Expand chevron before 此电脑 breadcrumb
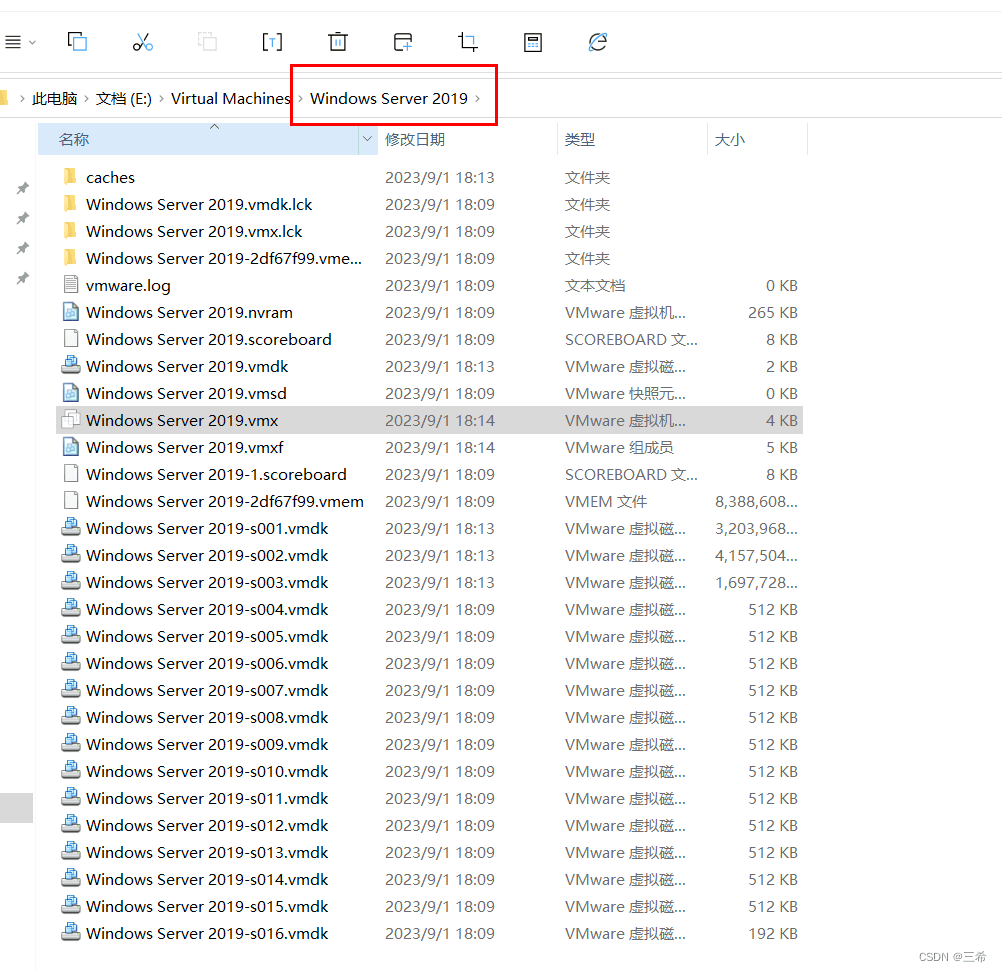The width and height of the screenshot is (1002, 972). coord(22,98)
